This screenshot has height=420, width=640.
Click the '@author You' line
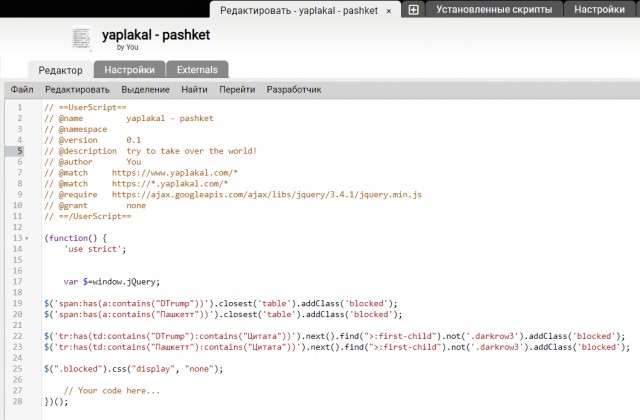[93, 162]
